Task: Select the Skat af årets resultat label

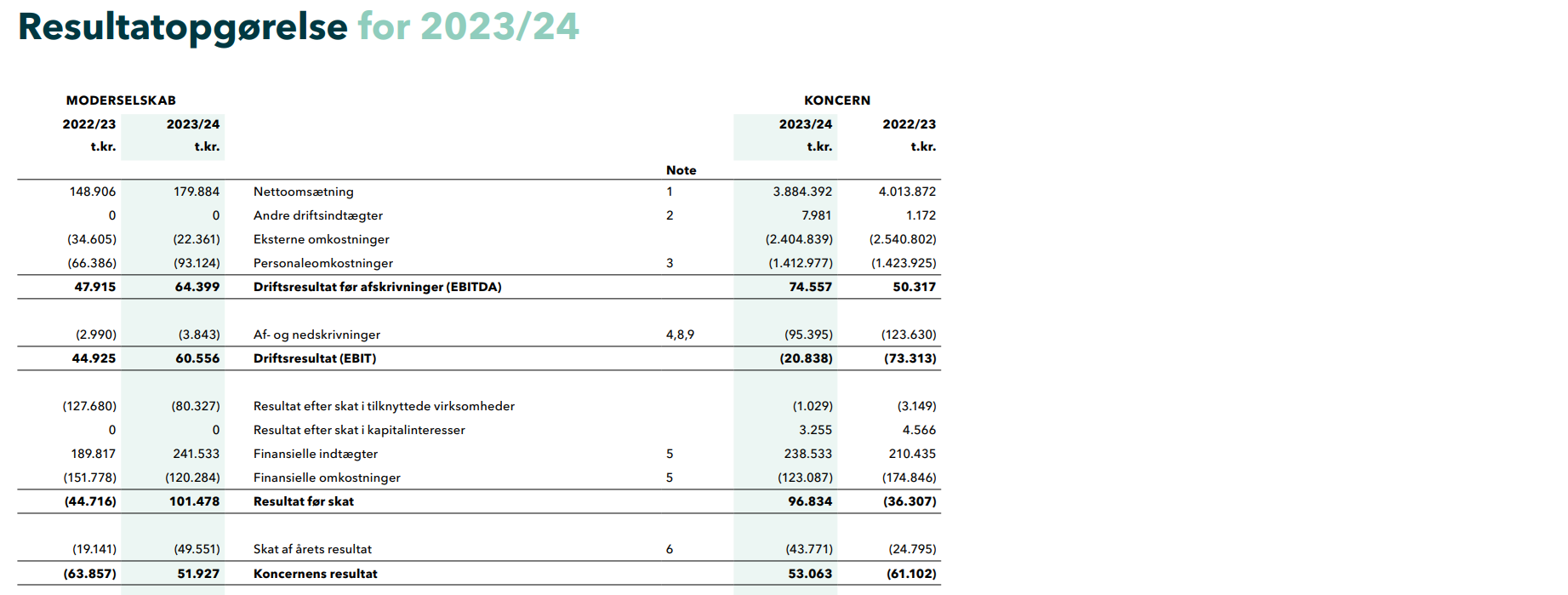Action: click(x=312, y=549)
